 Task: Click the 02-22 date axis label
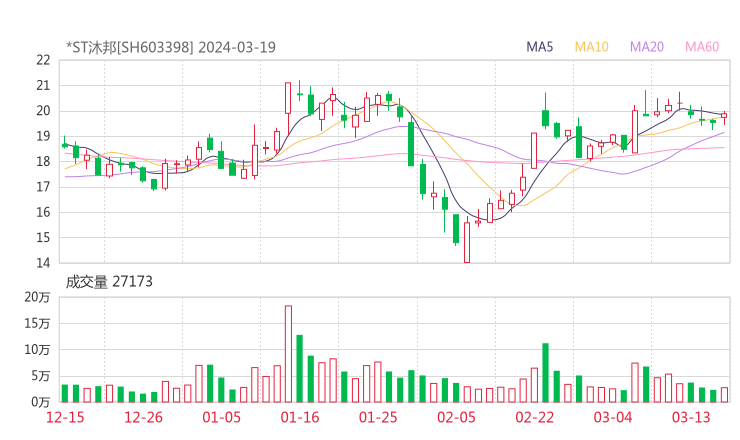pyautogui.click(x=535, y=417)
